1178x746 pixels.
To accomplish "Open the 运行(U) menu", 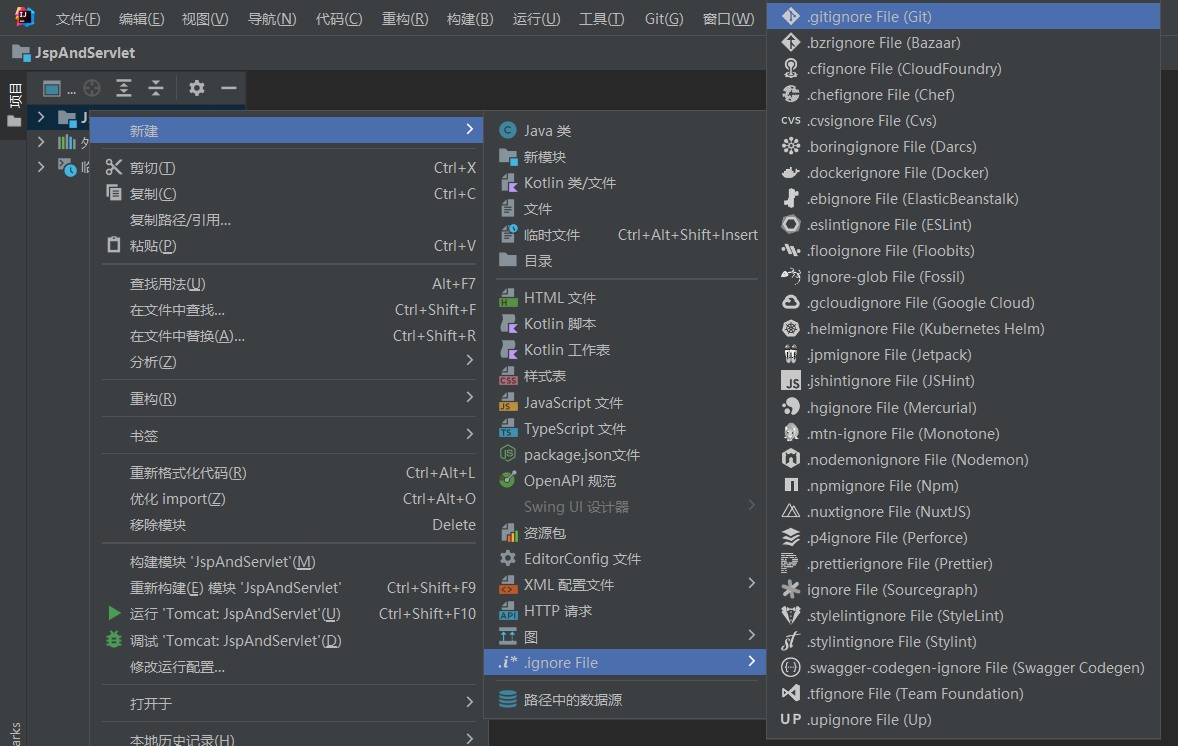I will pyautogui.click(x=536, y=18).
